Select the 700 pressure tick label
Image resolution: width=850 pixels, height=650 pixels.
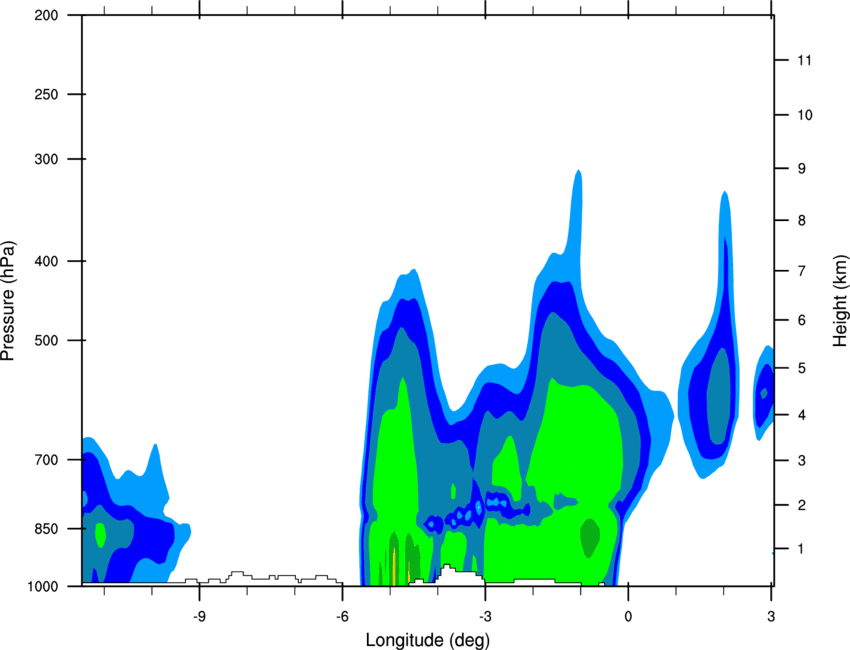(x=46, y=460)
